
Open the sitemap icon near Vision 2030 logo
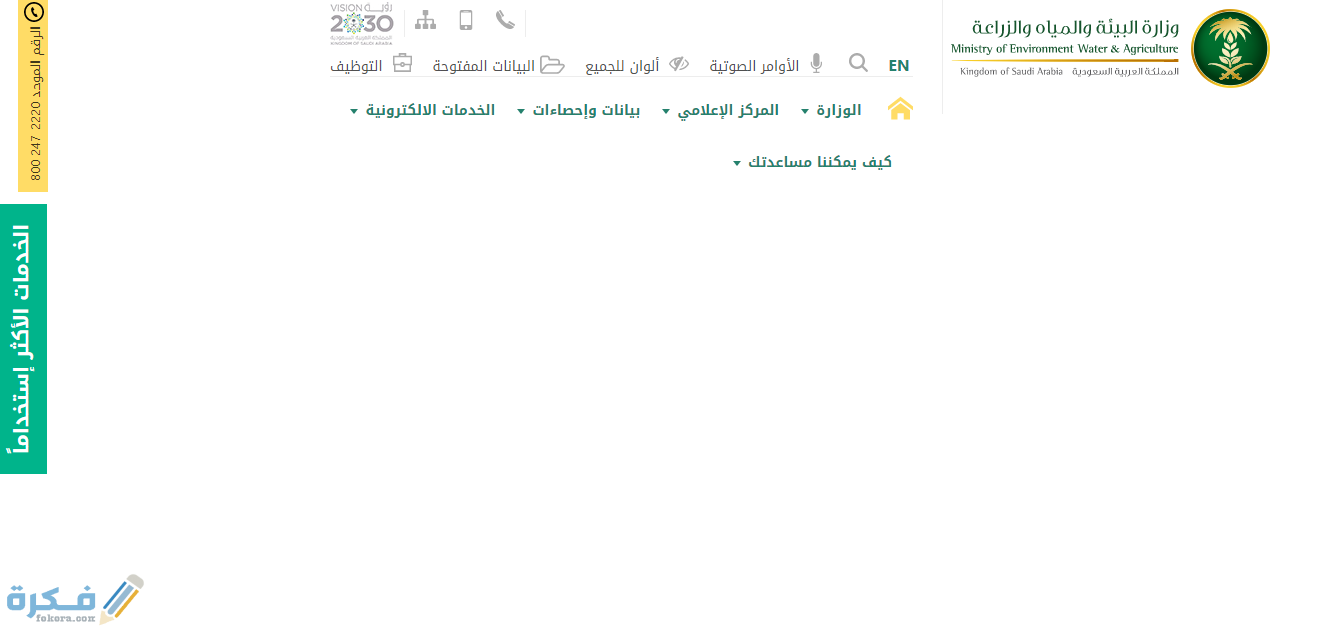(425, 19)
